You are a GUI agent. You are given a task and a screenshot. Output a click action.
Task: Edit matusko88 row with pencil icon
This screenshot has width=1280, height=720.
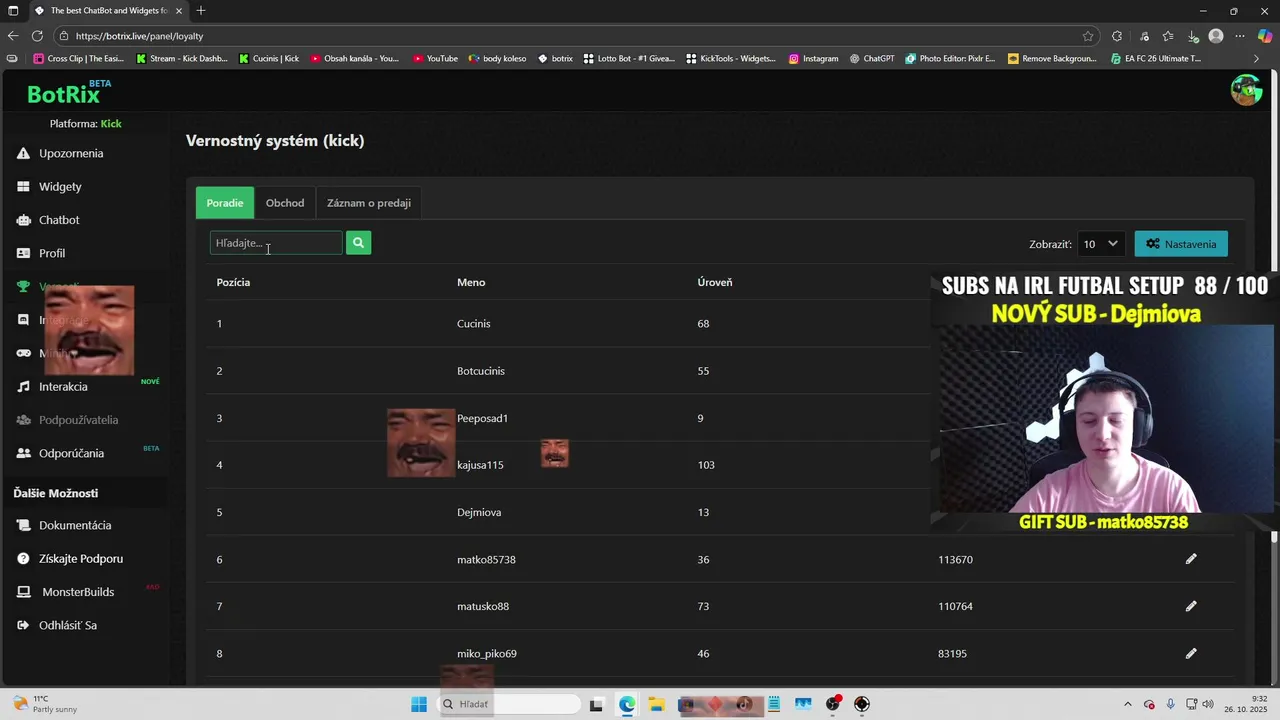[1191, 606]
